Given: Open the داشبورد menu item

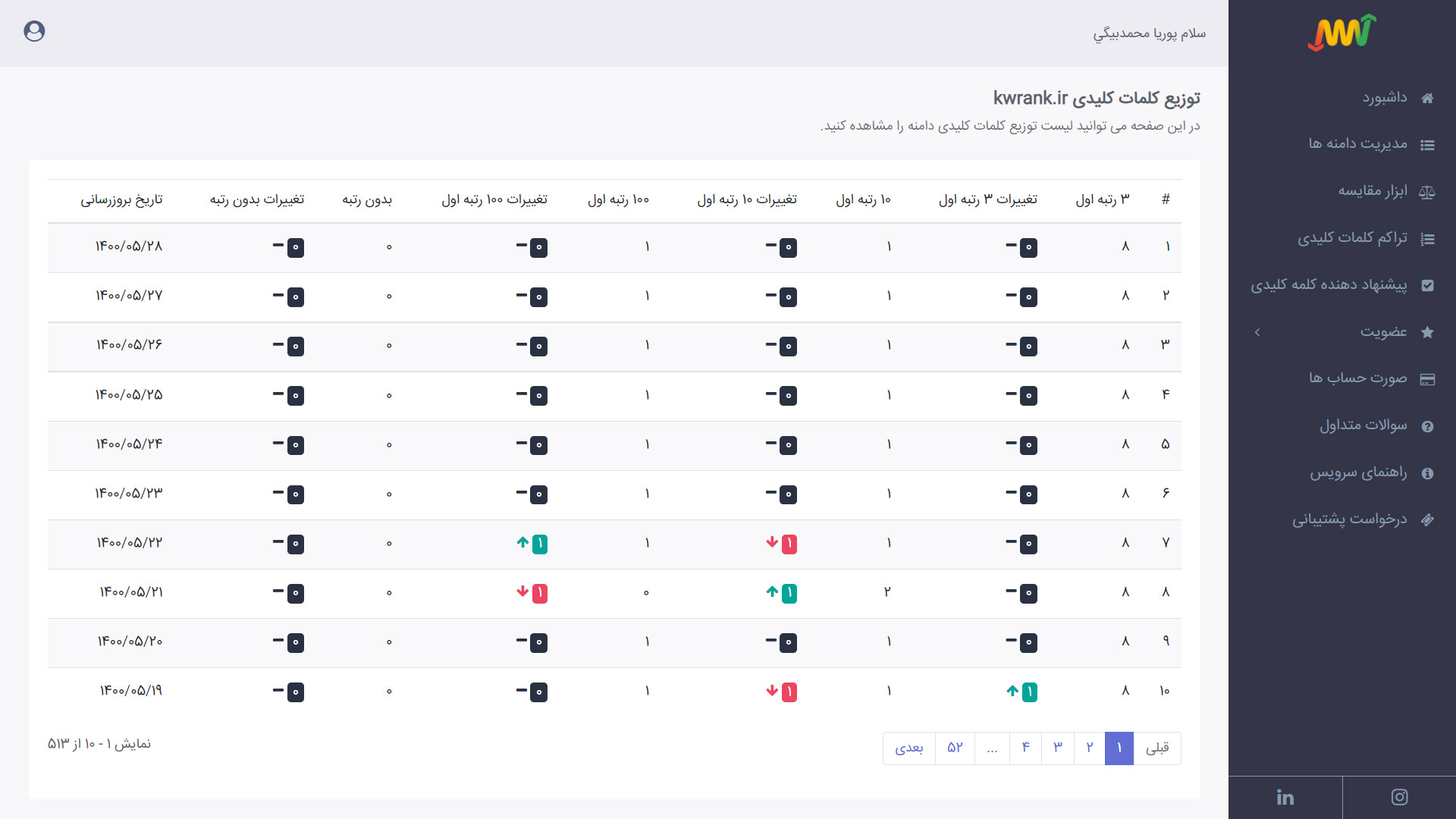Looking at the screenshot, I should coord(1342,98).
